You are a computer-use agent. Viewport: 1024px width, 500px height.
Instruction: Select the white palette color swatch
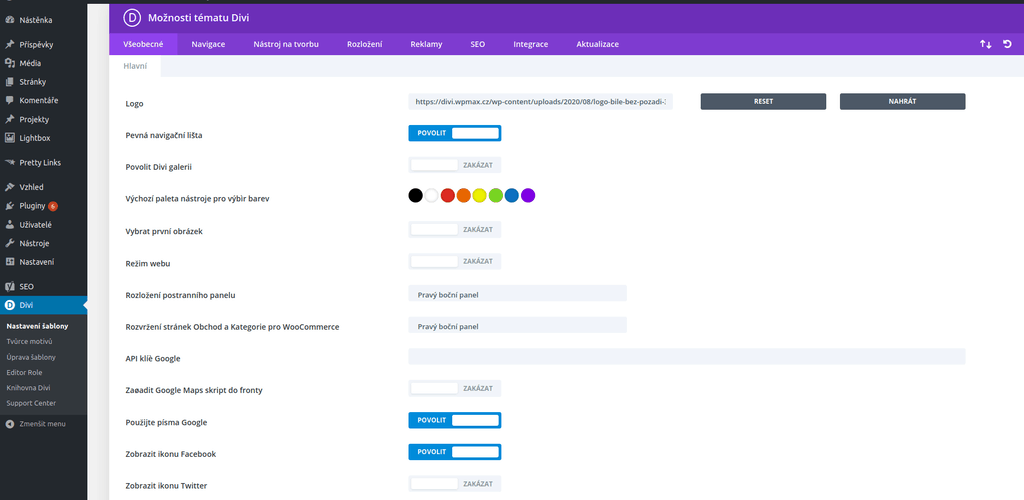tap(432, 195)
